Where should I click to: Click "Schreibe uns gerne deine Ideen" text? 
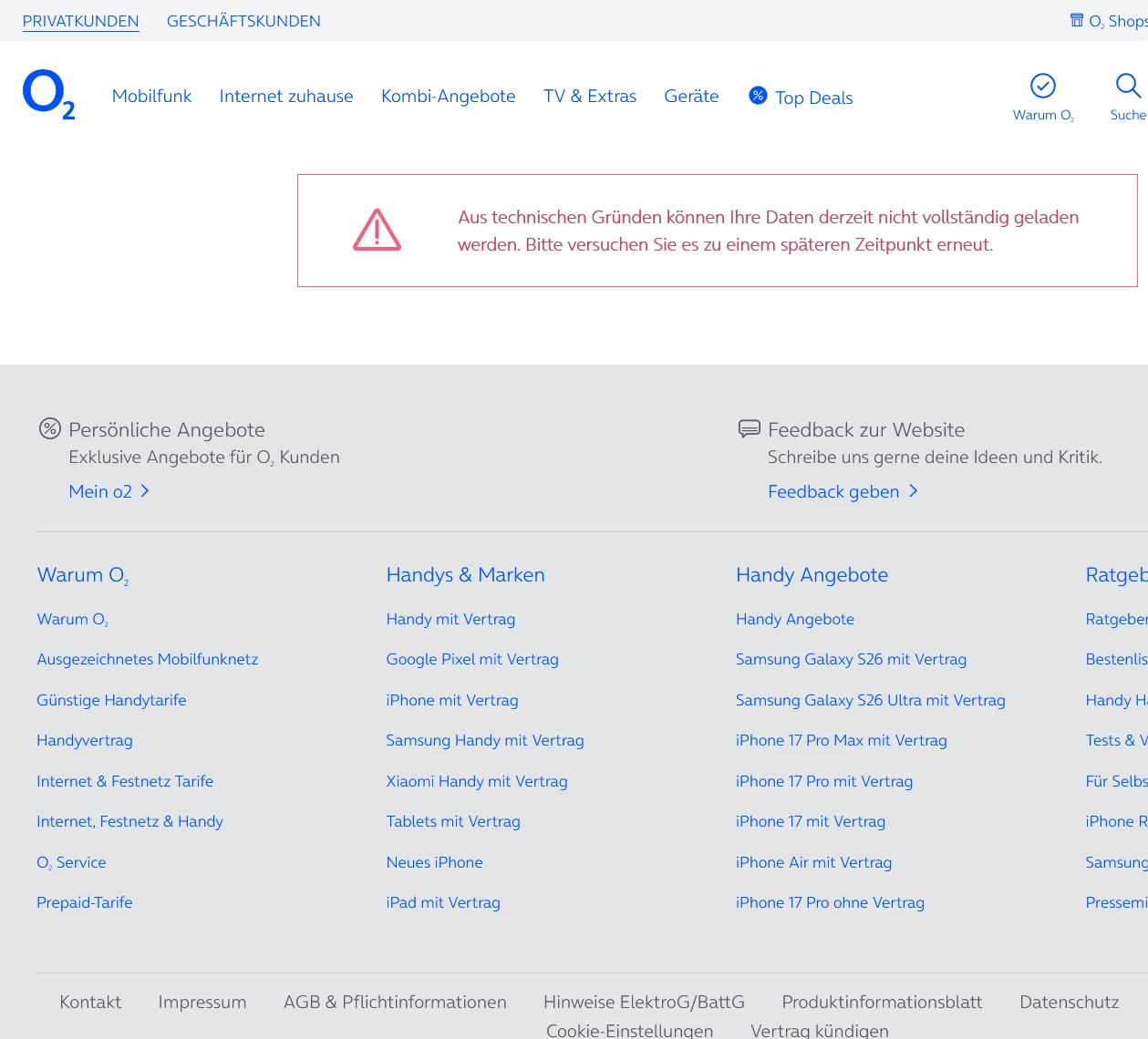[x=935, y=457]
